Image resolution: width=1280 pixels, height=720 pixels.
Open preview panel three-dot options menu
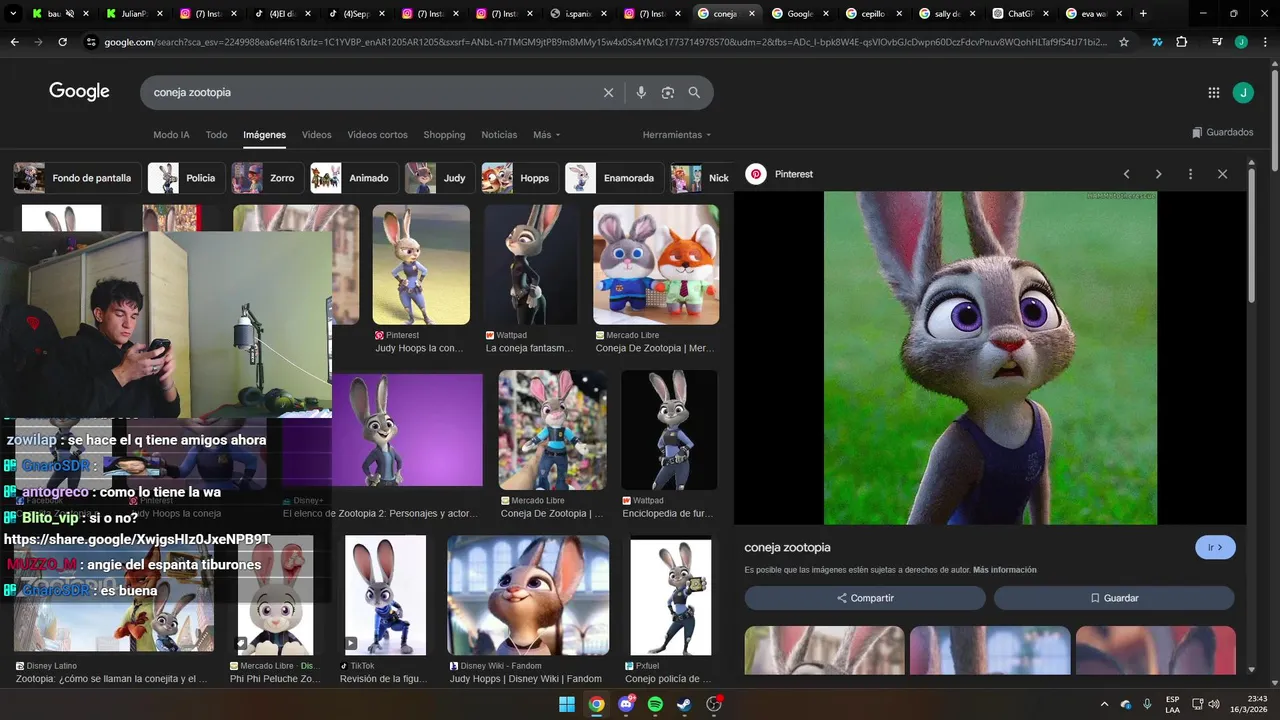[x=1190, y=174]
